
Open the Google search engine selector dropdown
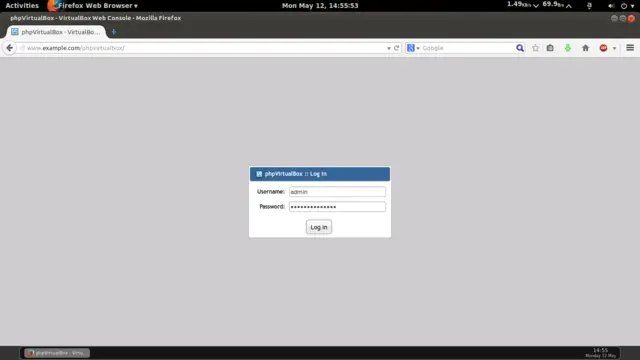coord(413,48)
